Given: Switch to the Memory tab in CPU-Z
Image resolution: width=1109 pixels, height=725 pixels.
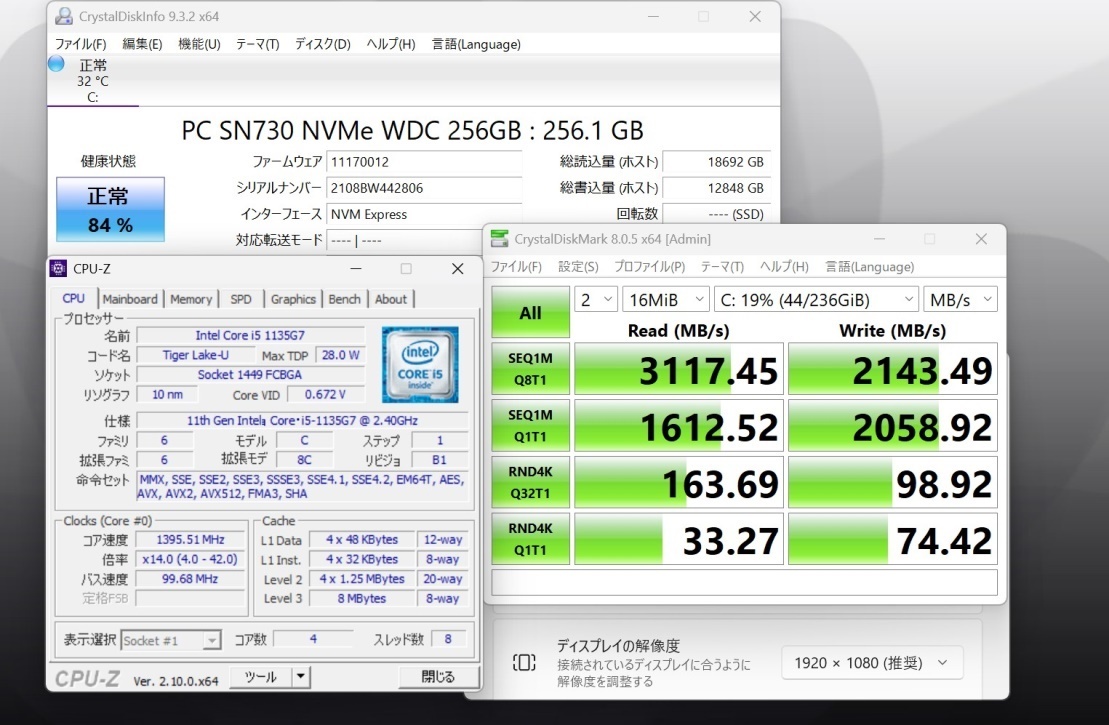Looking at the screenshot, I should point(191,299).
